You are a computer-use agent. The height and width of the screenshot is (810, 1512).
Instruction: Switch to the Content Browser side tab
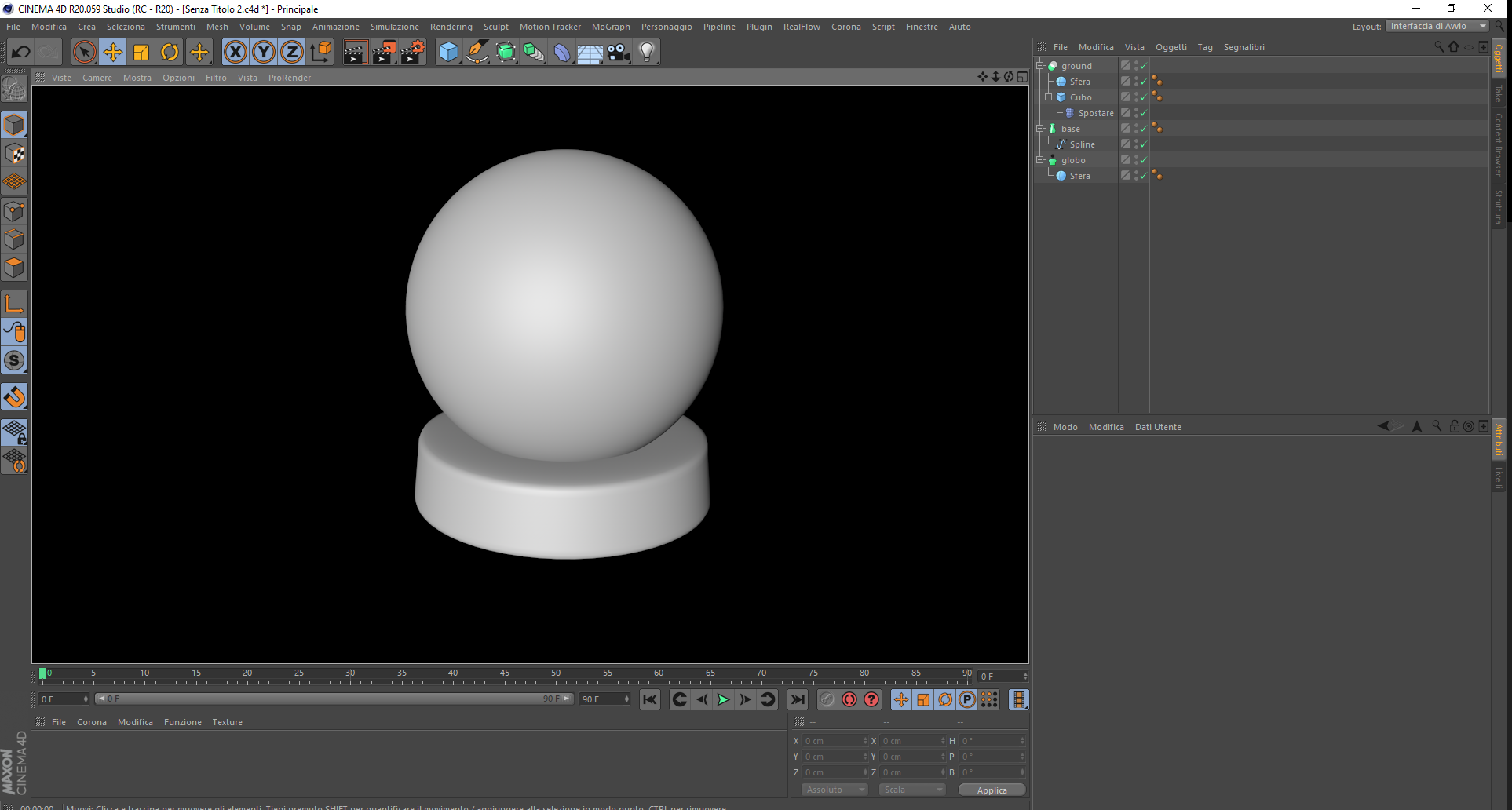(x=1498, y=144)
